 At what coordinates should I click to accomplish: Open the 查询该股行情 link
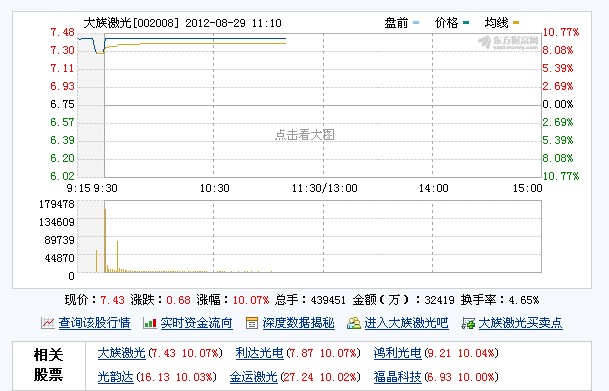94,323
